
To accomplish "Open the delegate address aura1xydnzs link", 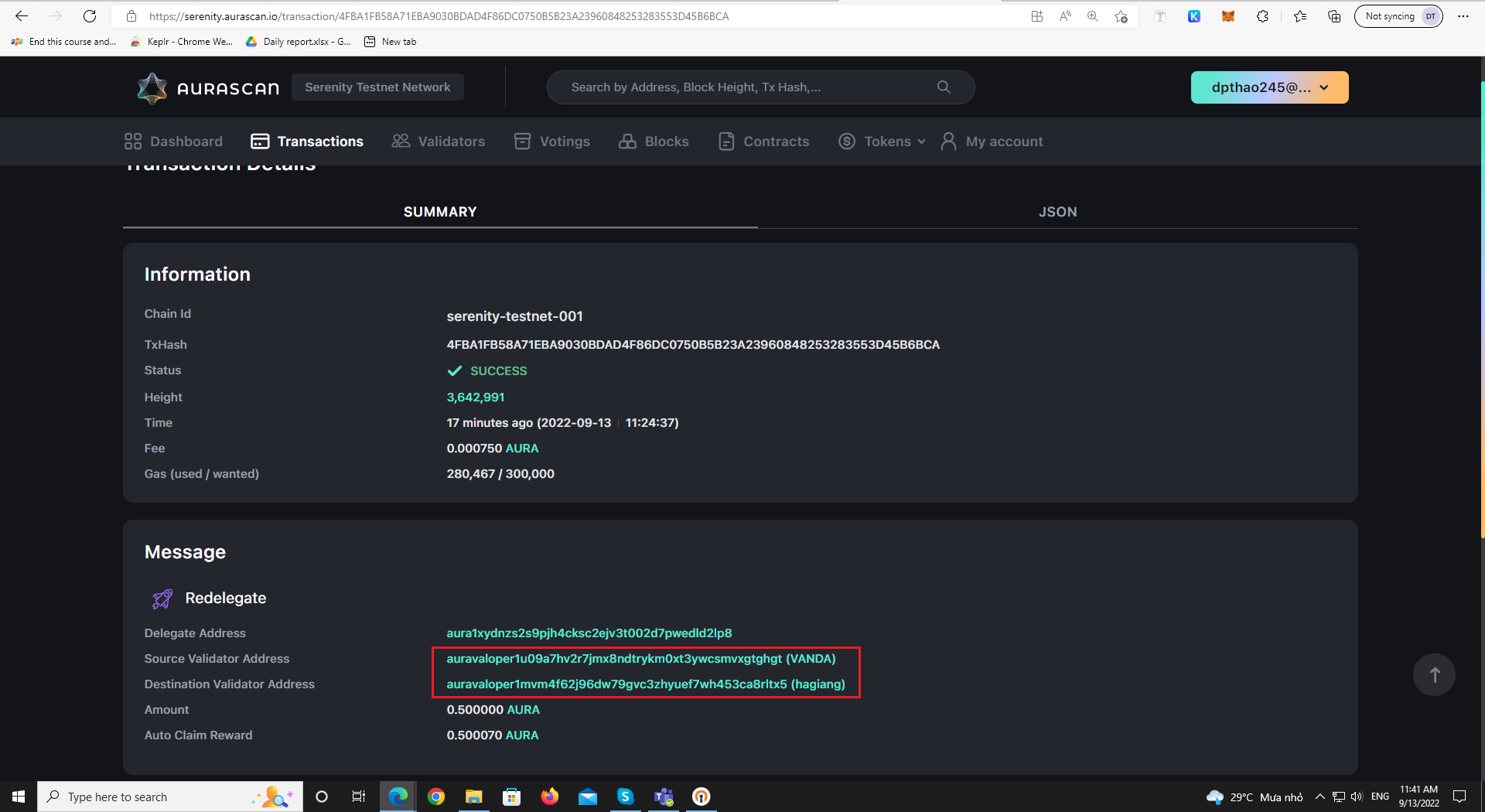I will [x=589, y=633].
